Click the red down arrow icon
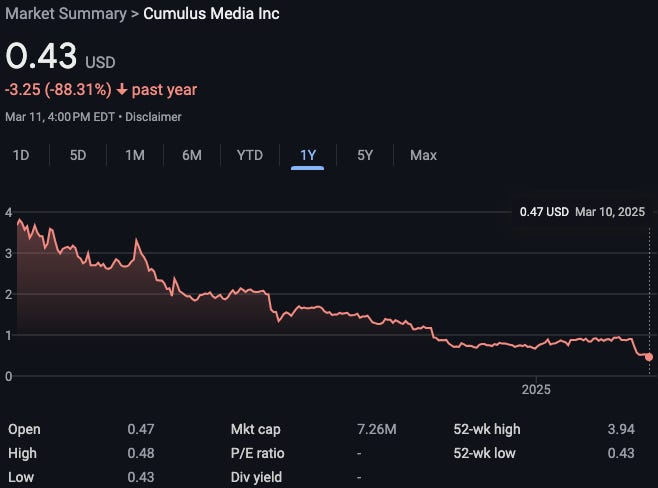The width and height of the screenshot is (658, 488). [122, 89]
